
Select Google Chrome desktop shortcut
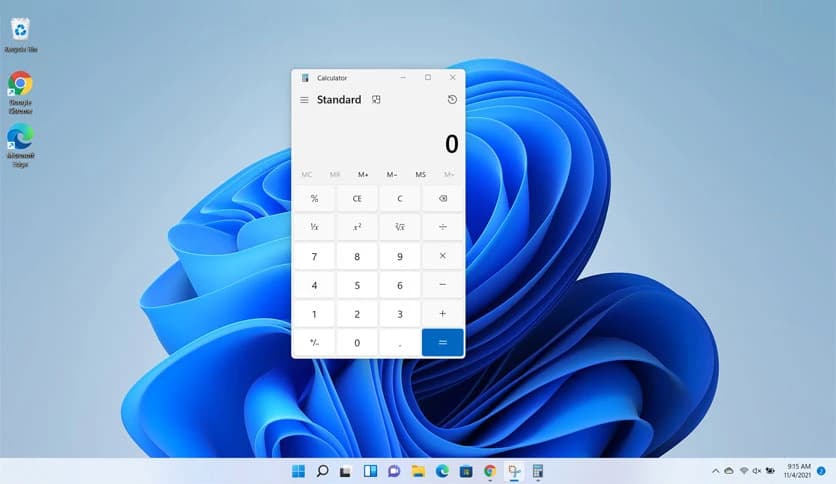pos(21,92)
